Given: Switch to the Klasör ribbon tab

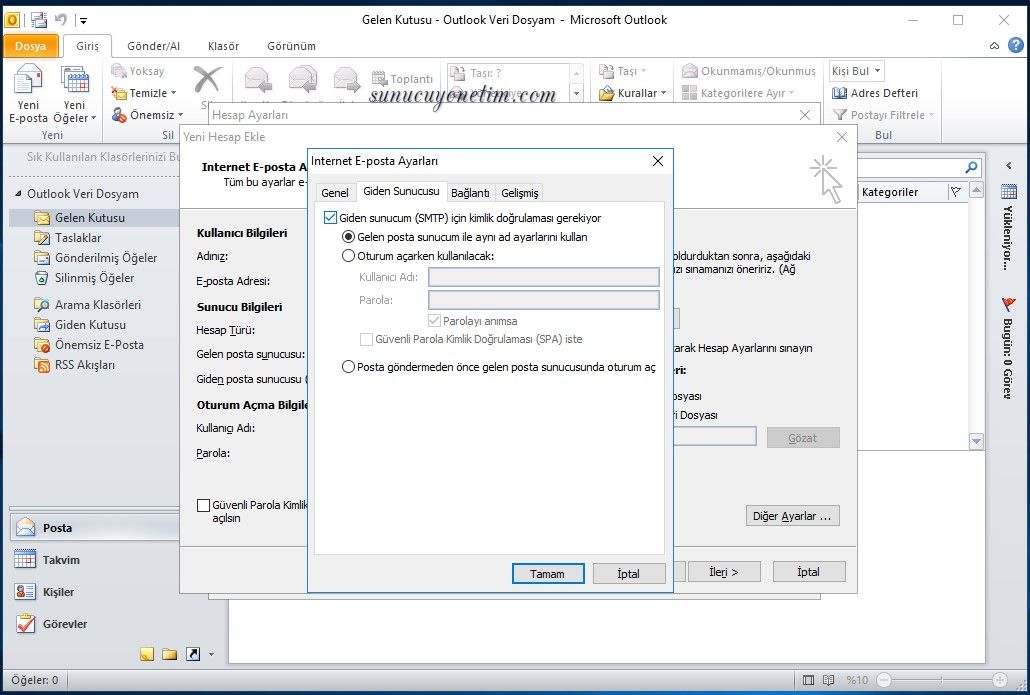Looking at the screenshot, I should [x=223, y=46].
